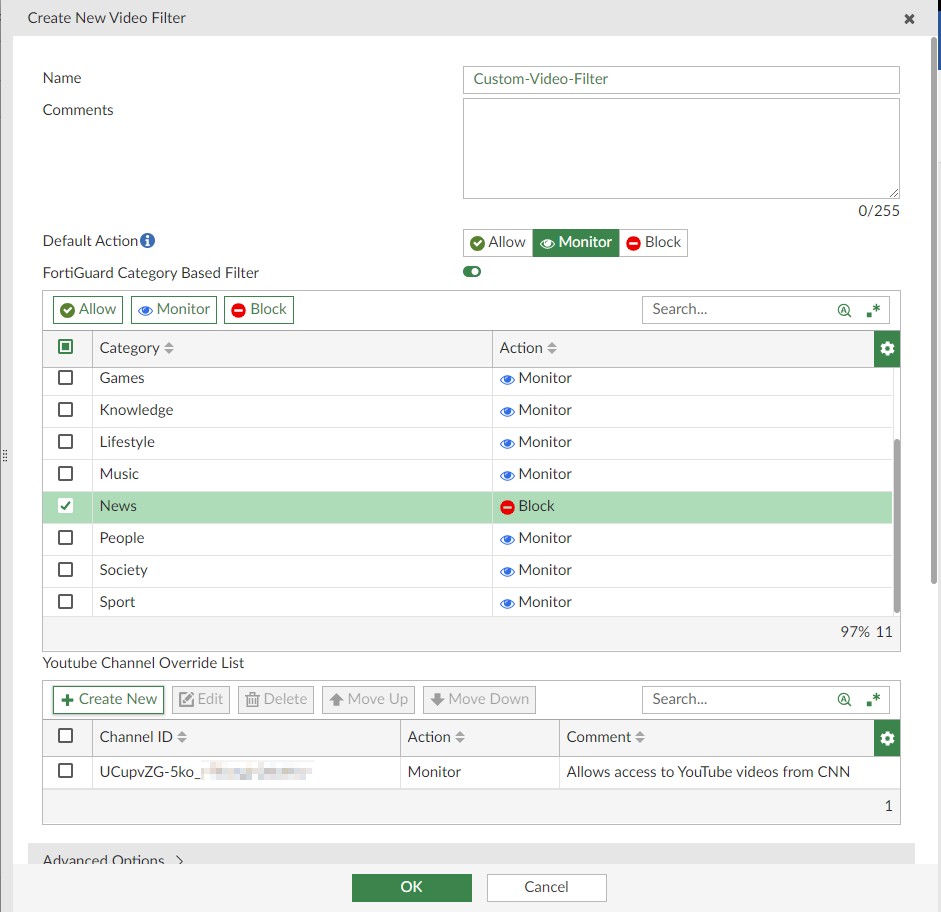
Task: Click the Block icon in News row
Action: 507,507
